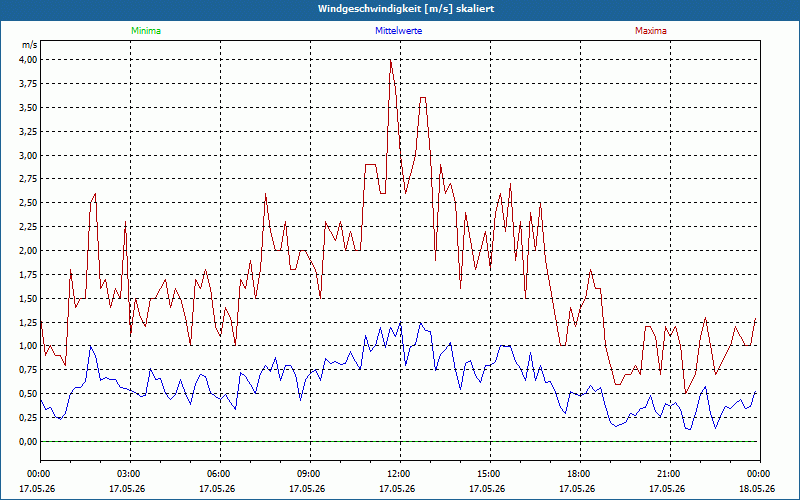
Task: Click the 1,25 y-axis value
Action: click(28, 322)
